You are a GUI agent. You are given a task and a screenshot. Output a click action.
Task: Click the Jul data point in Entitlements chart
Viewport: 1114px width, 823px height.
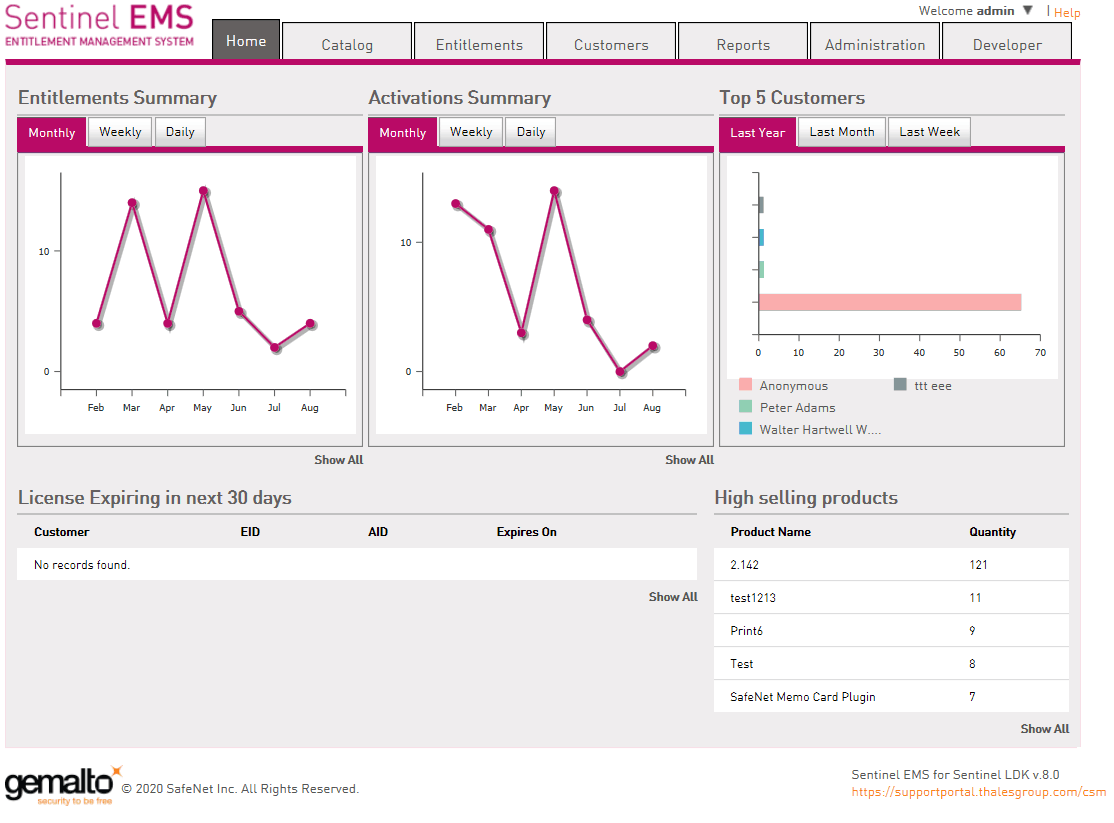275,348
